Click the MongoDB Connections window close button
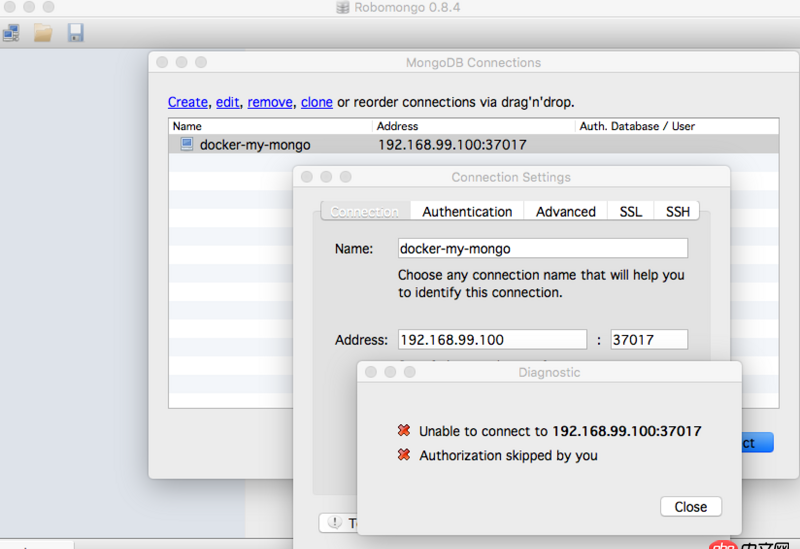Image resolution: width=800 pixels, height=549 pixels. click(x=162, y=62)
